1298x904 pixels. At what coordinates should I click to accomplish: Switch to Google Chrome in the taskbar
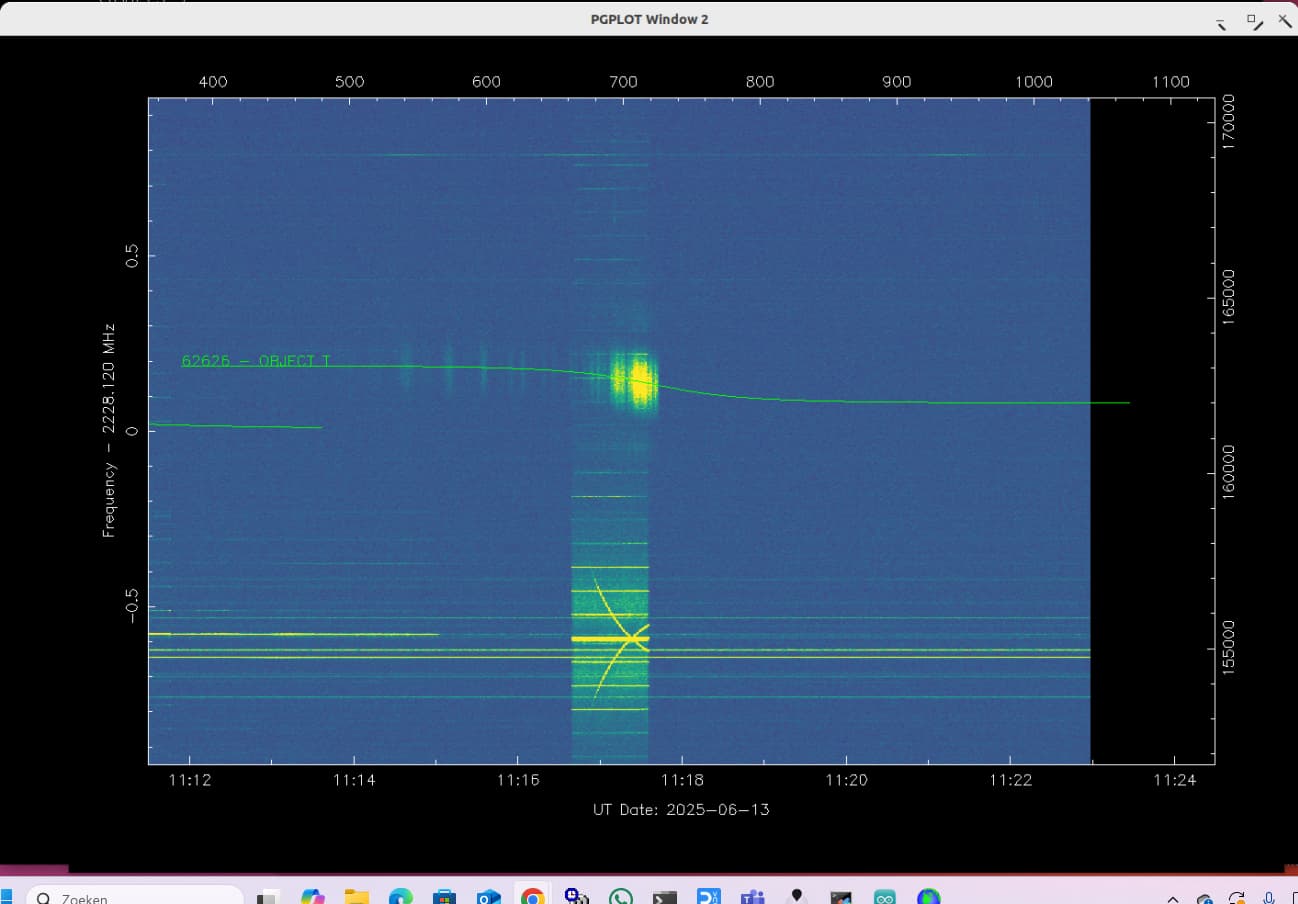533,897
